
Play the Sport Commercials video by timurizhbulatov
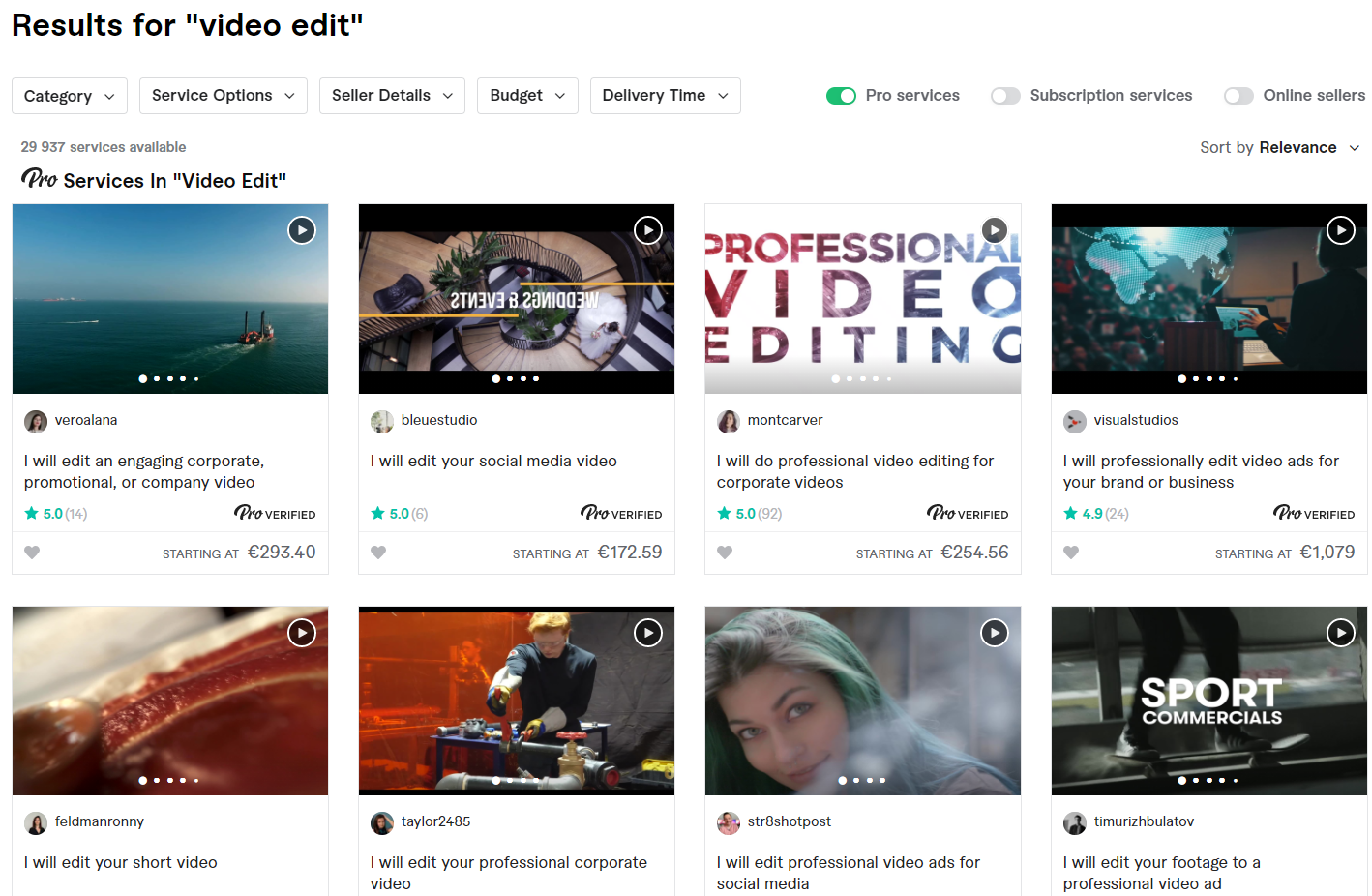1340,633
